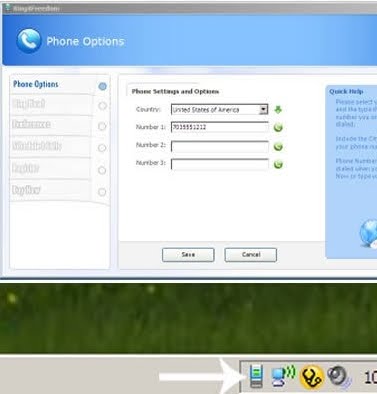The width and height of the screenshot is (377, 394).
Task: Click the Number 1 input field
Action: point(220,127)
